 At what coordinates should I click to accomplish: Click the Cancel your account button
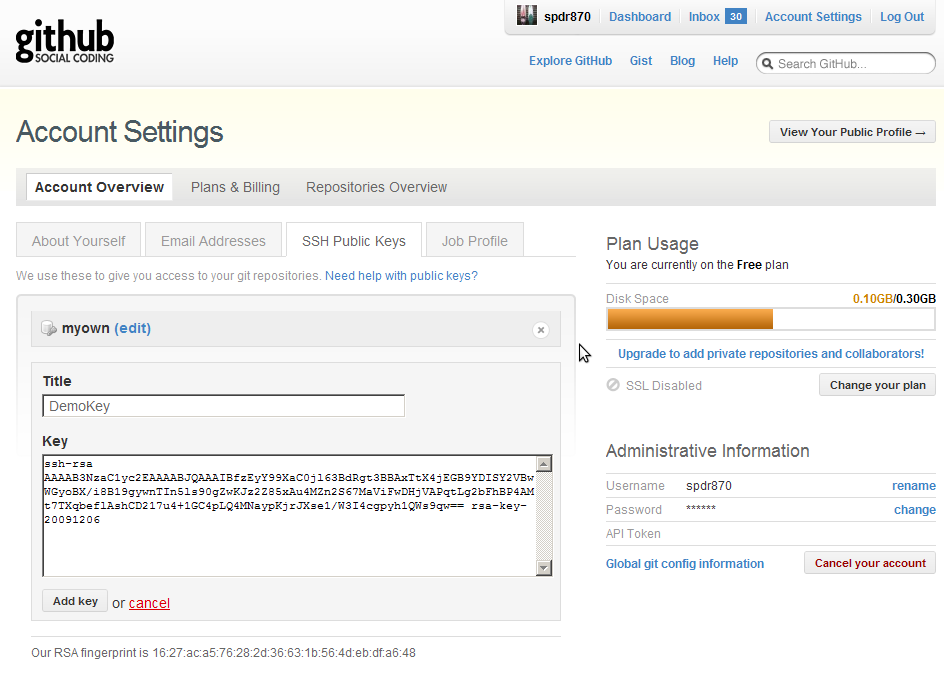[x=870, y=563]
